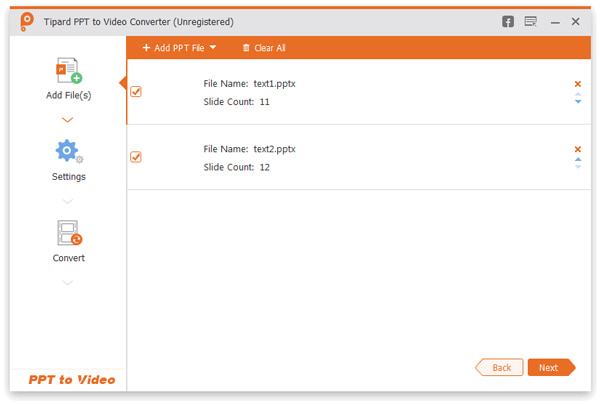Click the Slide Count 11 value
The image size is (600, 404).
tap(264, 102)
